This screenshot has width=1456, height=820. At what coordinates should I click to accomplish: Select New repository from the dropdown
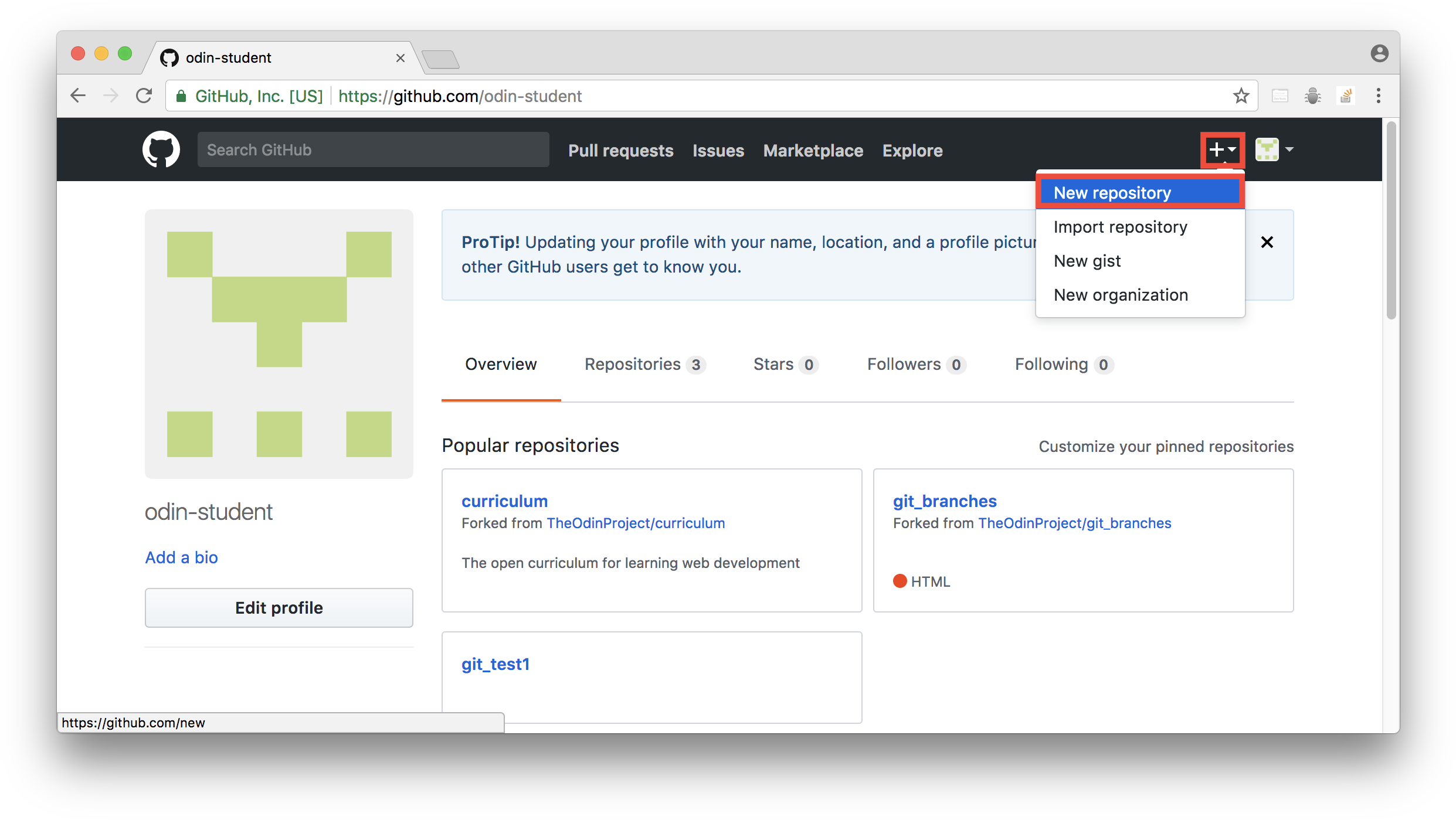[x=1140, y=193]
